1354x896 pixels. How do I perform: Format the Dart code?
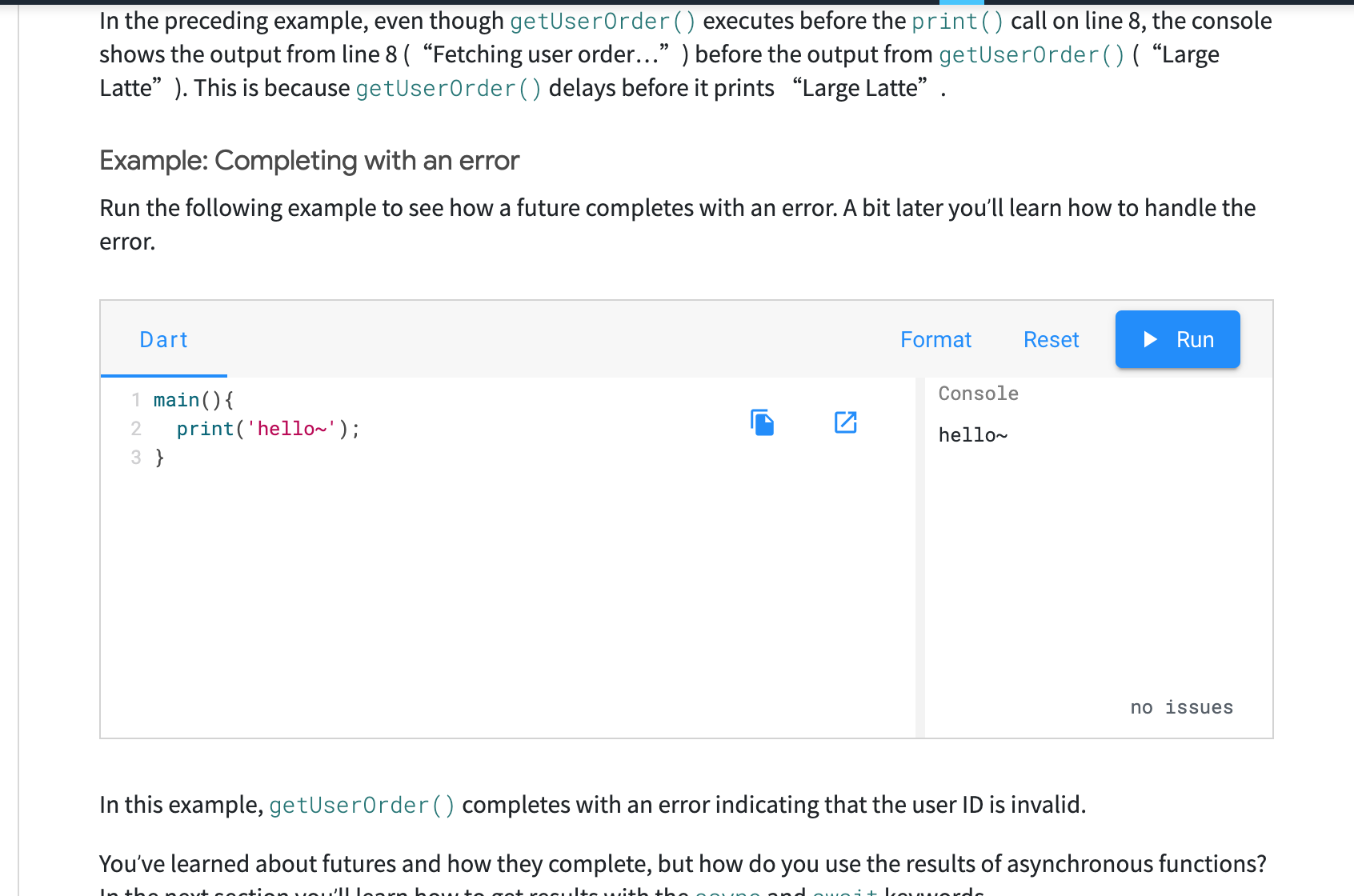point(935,340)
